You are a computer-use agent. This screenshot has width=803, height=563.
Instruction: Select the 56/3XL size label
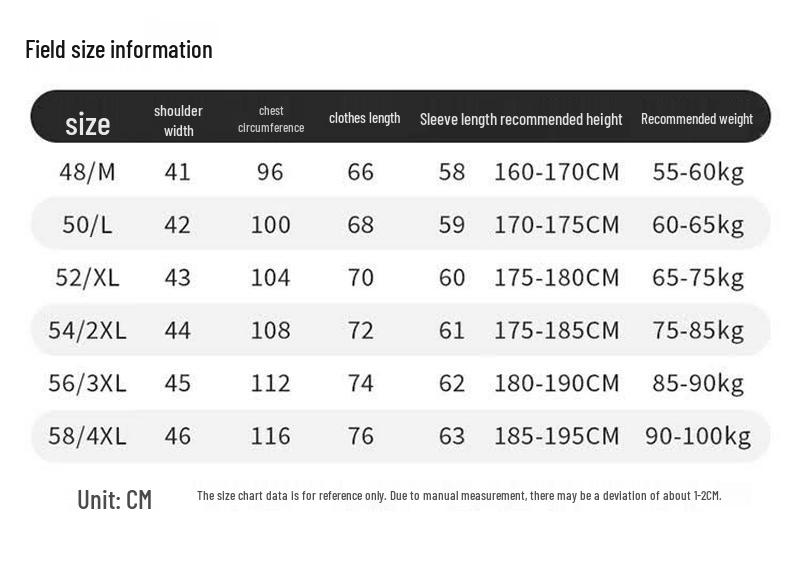(x=87, y=383)
